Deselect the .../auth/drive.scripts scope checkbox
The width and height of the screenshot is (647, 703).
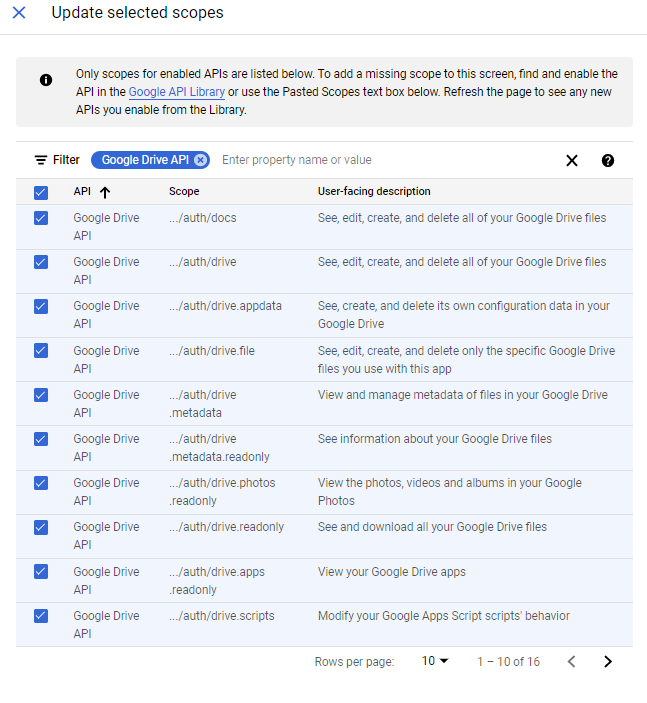(41, 616)
